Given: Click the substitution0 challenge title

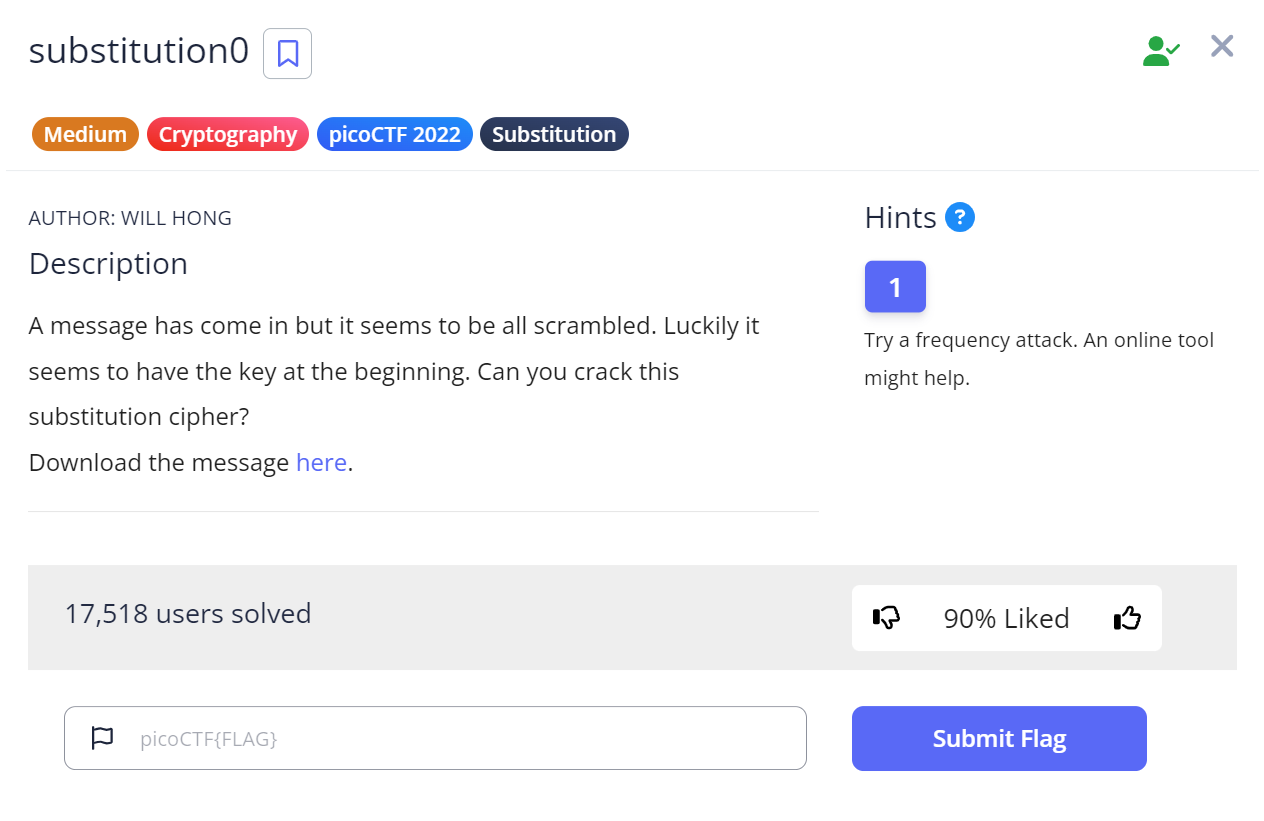Looking at the screenshot, I should [138, 51].
